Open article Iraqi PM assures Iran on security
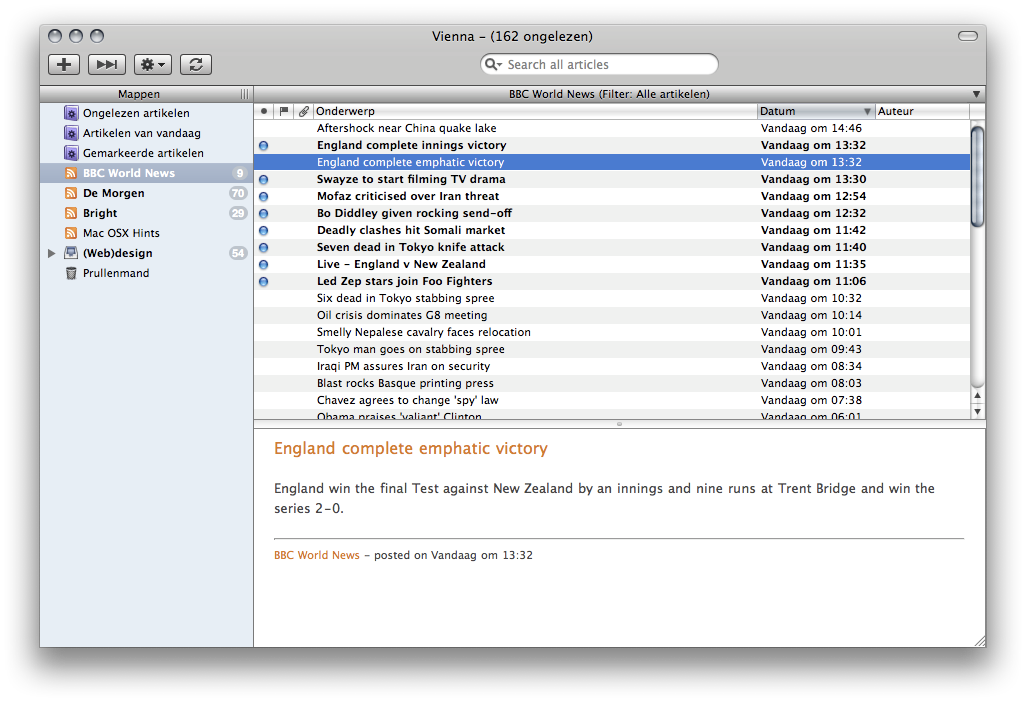The width and height of the screenshot is (1026, 702). point(612,366)
